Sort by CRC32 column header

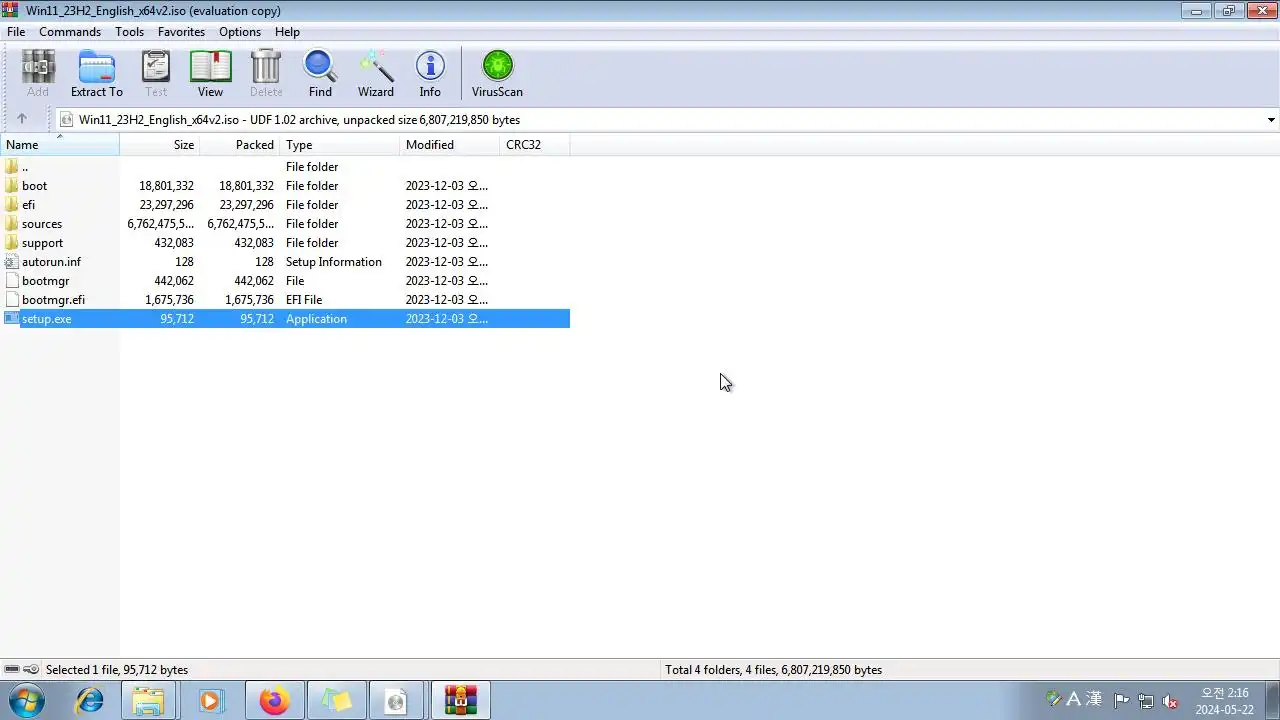535,145
